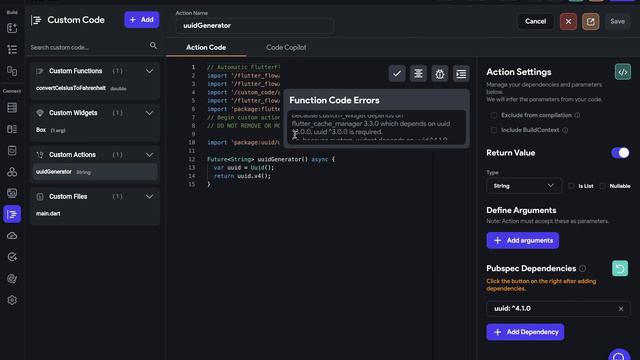640x360 pixels.
Task: Click the Save button
Action: click(617, 21)
